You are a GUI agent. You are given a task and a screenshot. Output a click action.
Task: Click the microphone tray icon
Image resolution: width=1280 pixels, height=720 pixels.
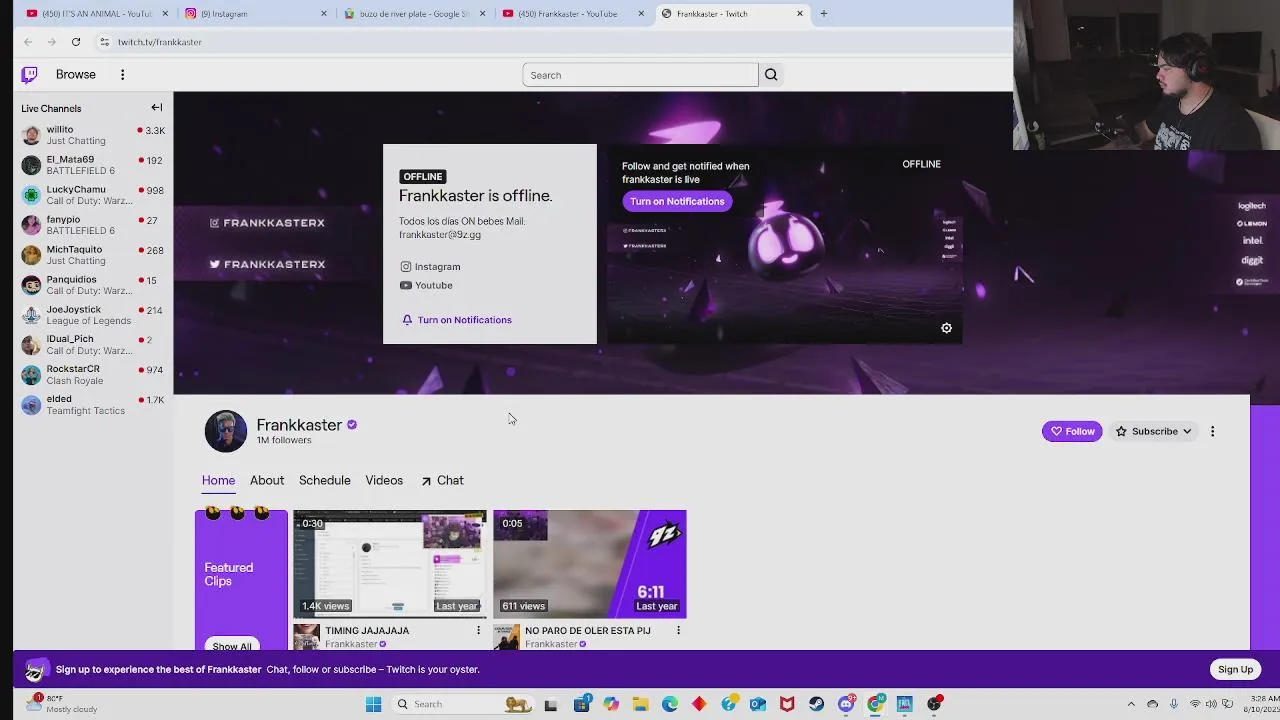(1174, 704)
